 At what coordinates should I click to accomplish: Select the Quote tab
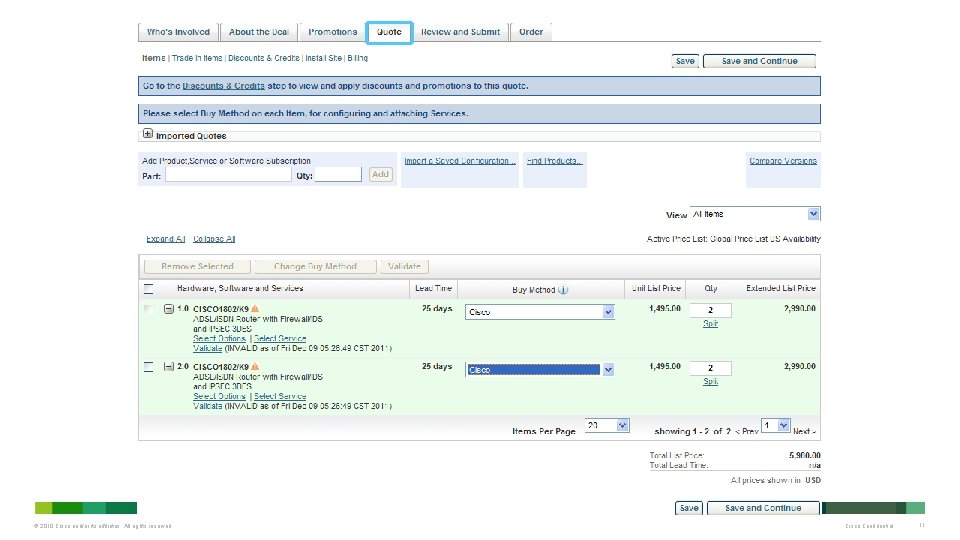(x=389, y=32)
